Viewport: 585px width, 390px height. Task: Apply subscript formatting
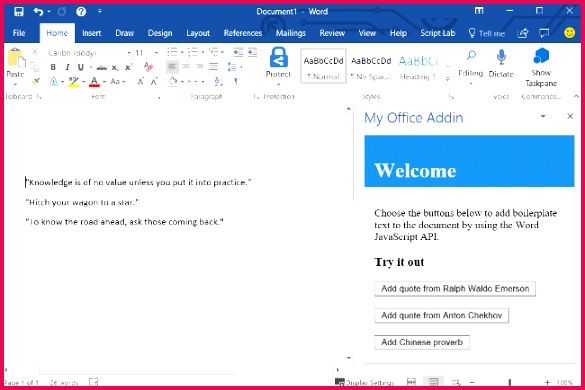click(x=115, y=68)
